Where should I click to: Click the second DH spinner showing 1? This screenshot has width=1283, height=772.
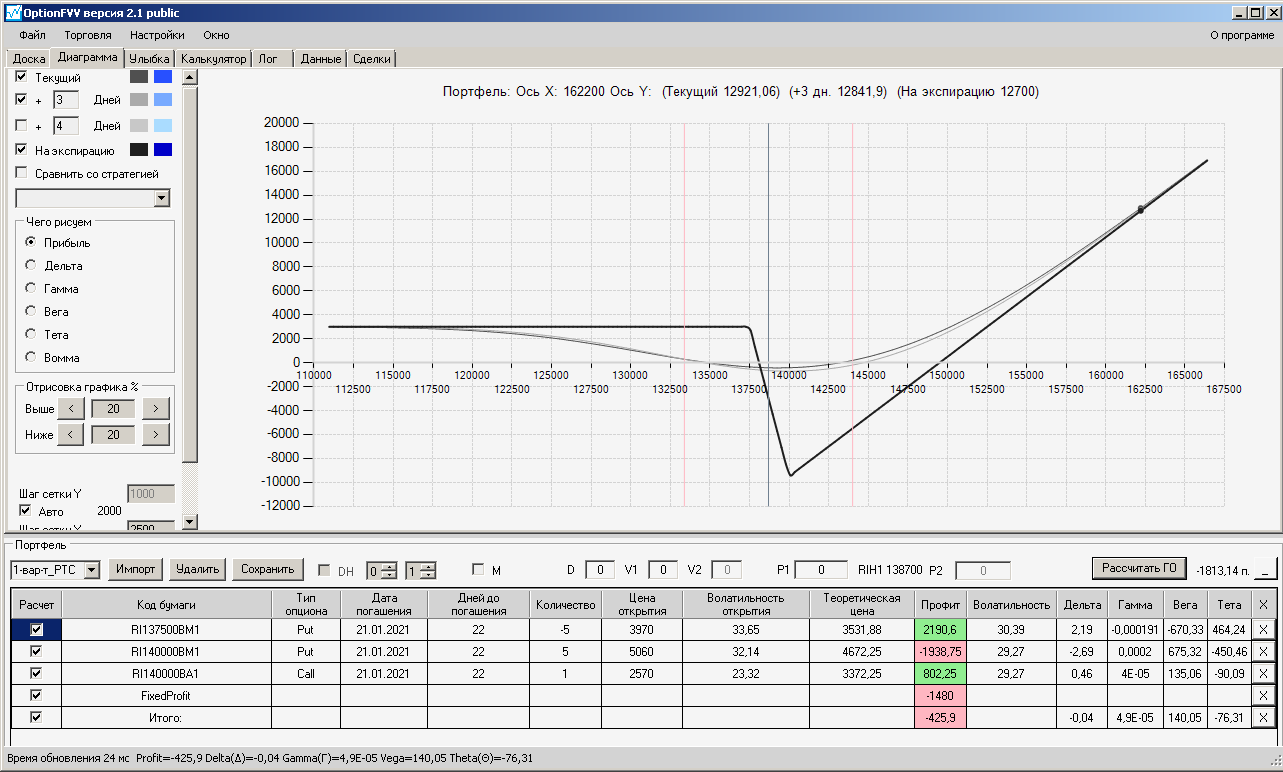[x=420, y=570]
